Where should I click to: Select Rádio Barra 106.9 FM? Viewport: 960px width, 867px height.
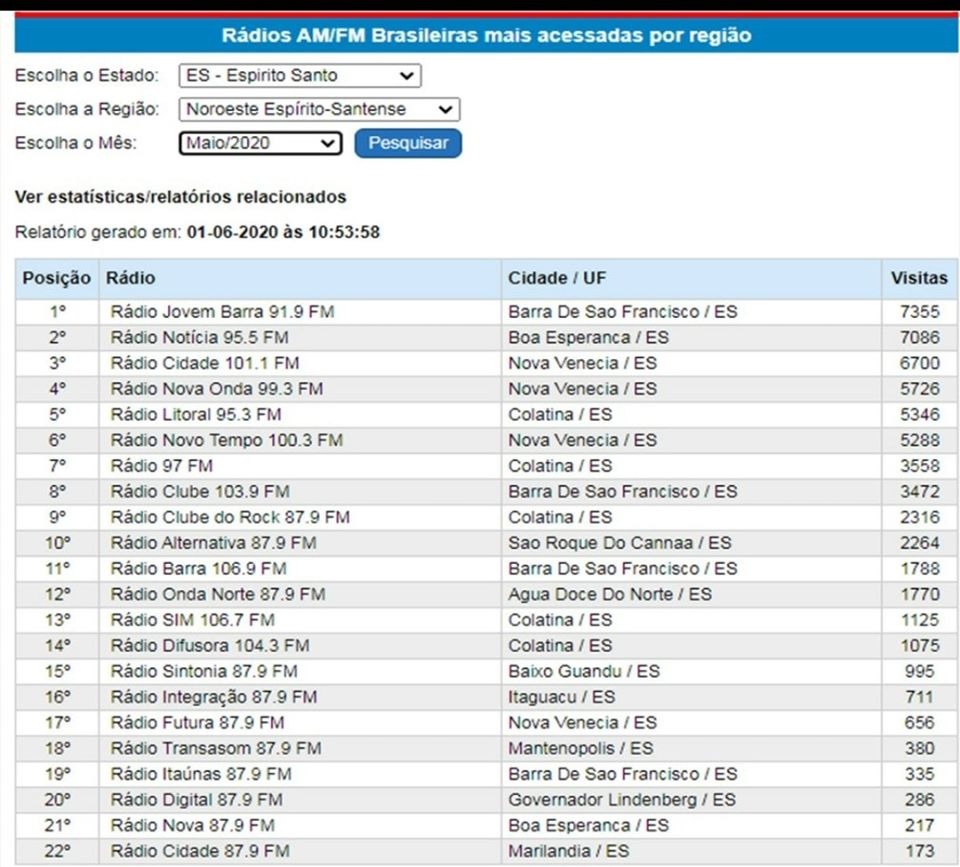point(198,569)
